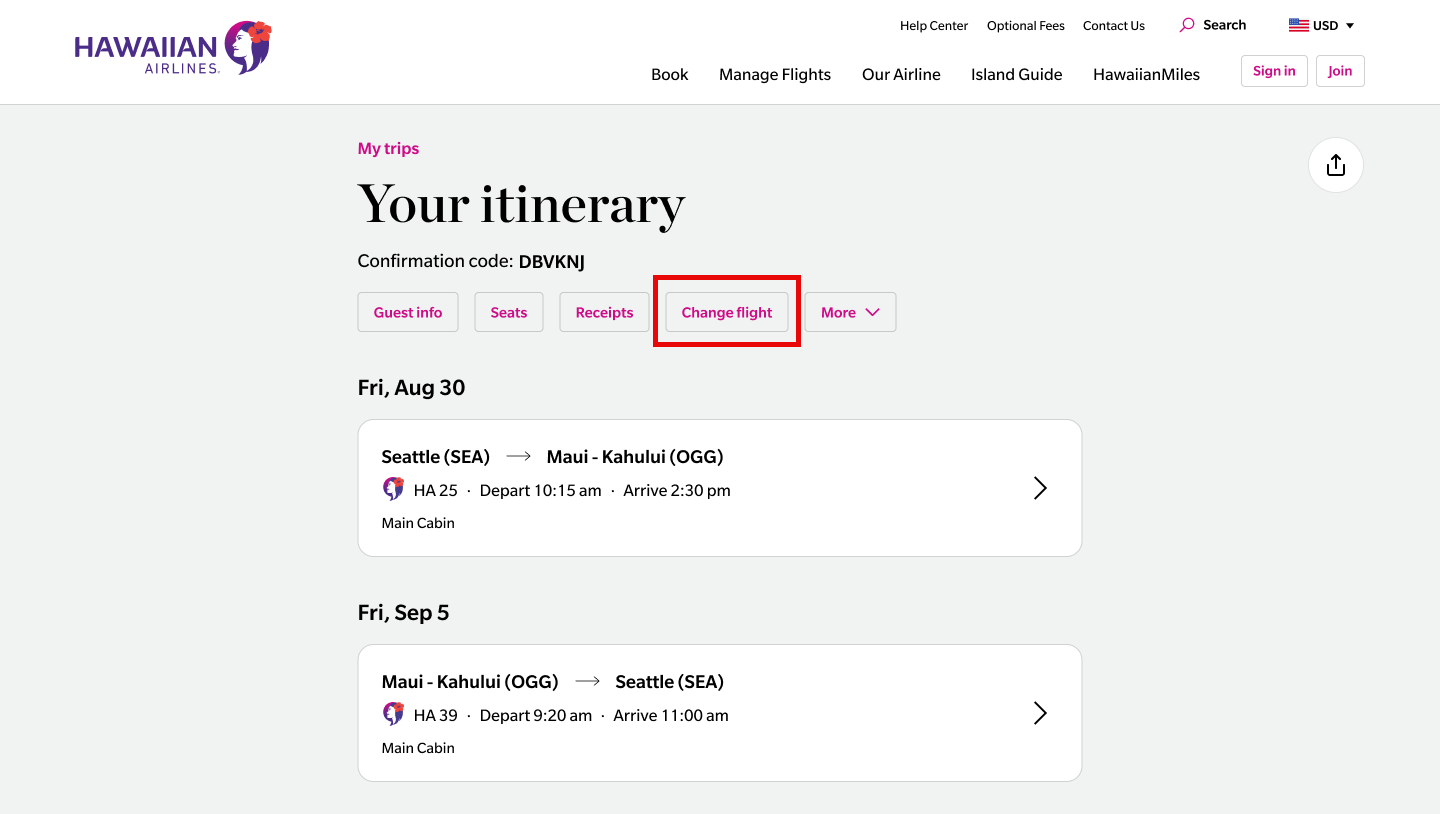Open HA 39 flight details chevron
The image size is (1440, 814).
coord(1040,713)
